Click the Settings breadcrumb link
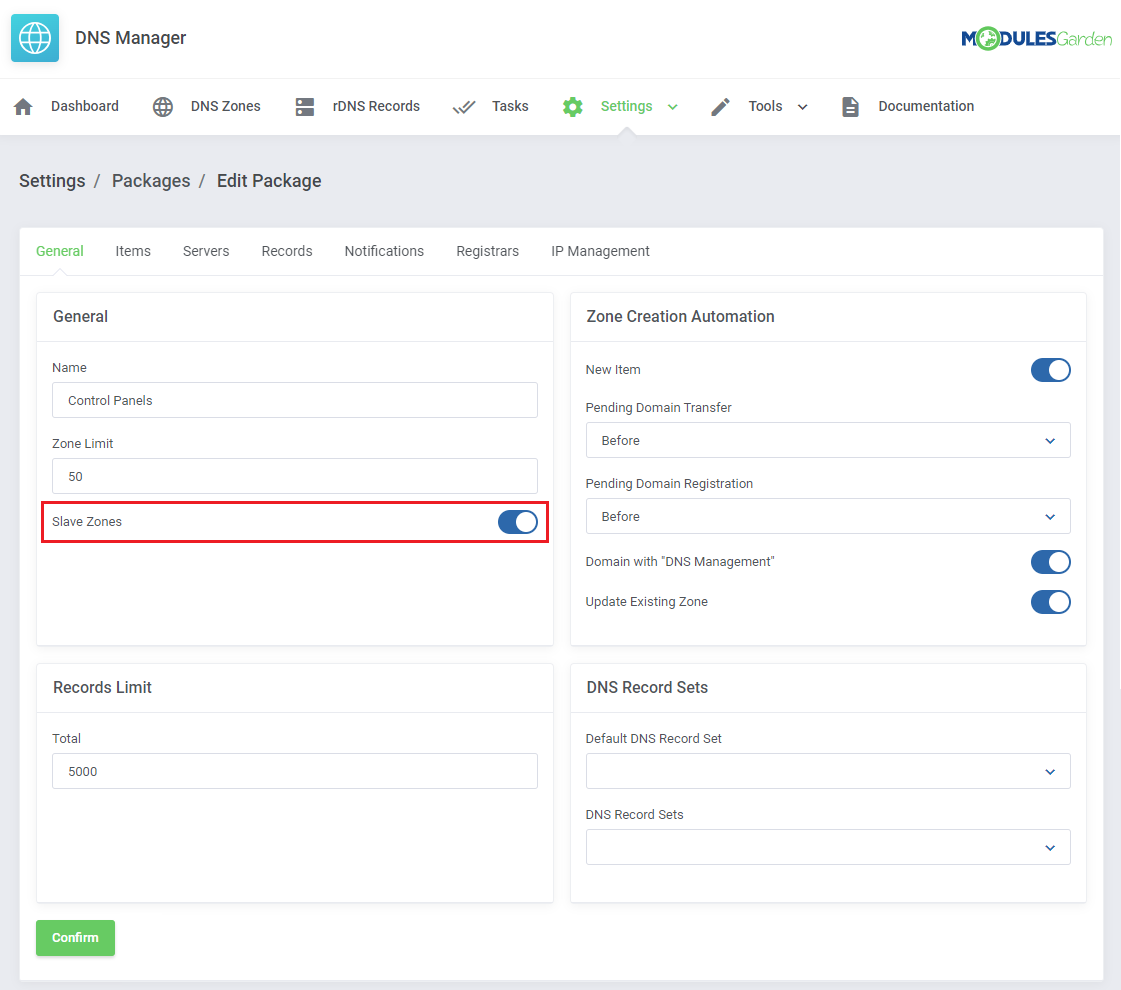Viewport: 1121px width, 990px height. [x=52, y=181]
